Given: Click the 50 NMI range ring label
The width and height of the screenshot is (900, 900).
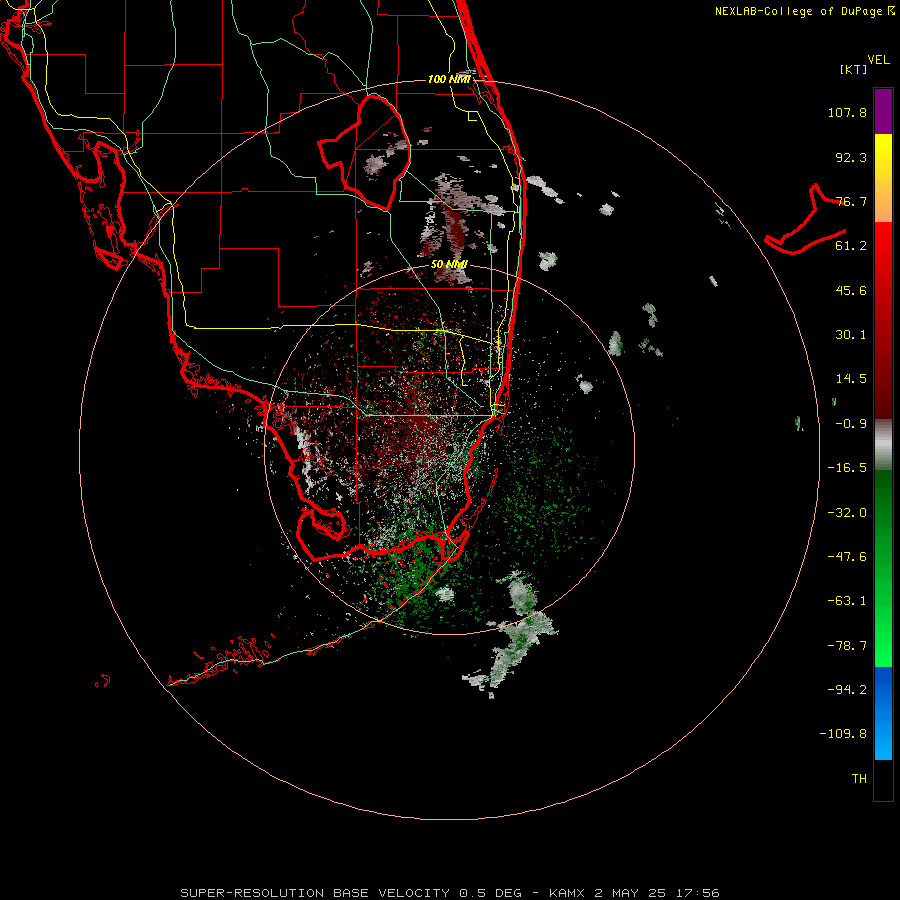Looking at the screenshot, I should [449, 264].
